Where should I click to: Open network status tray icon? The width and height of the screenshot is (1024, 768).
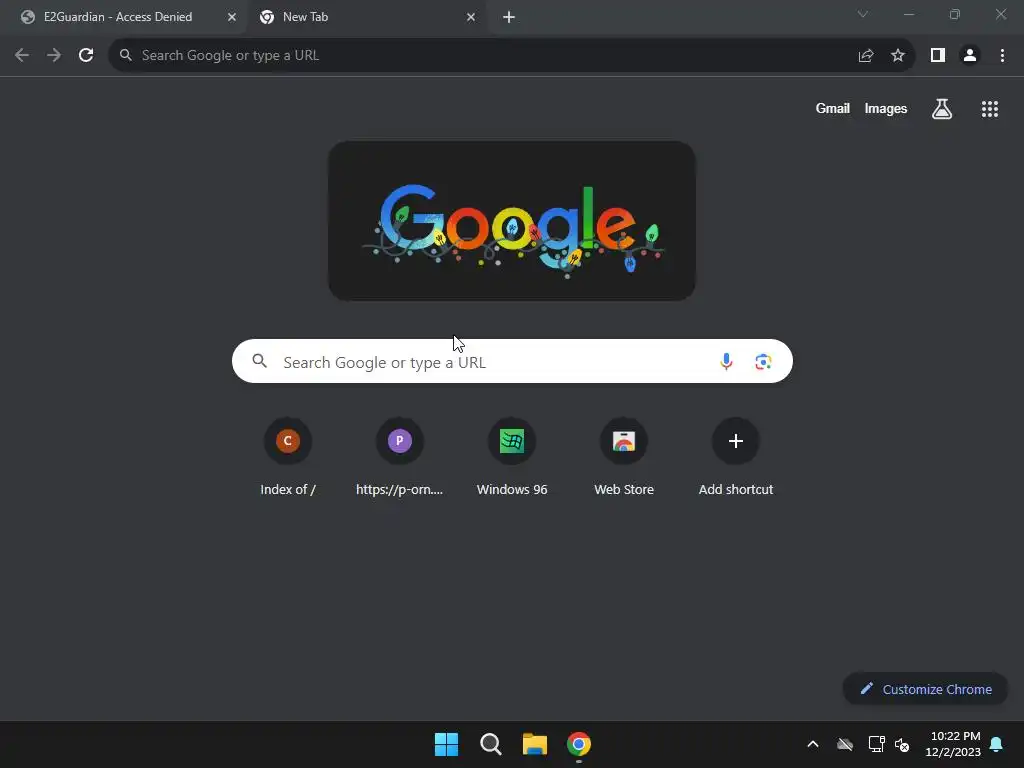(x=876, y=744)
